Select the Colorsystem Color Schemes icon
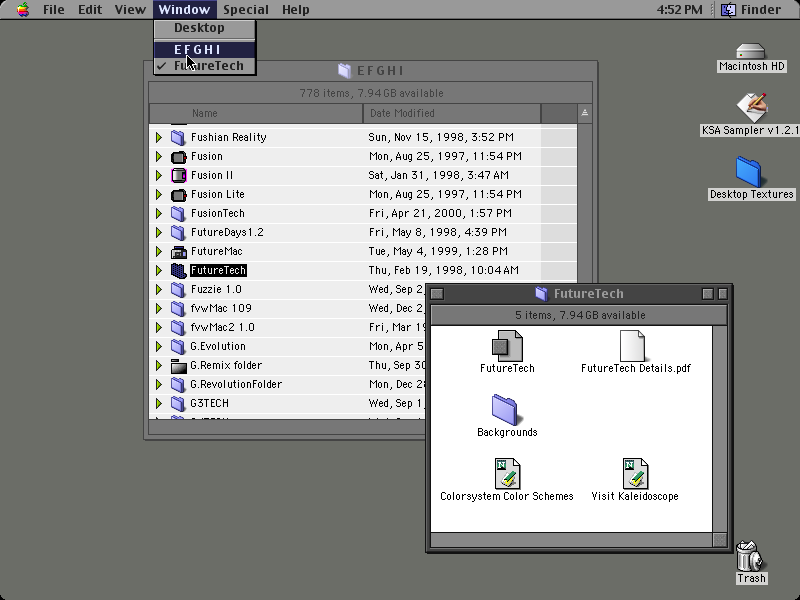 tap(507, 473)
